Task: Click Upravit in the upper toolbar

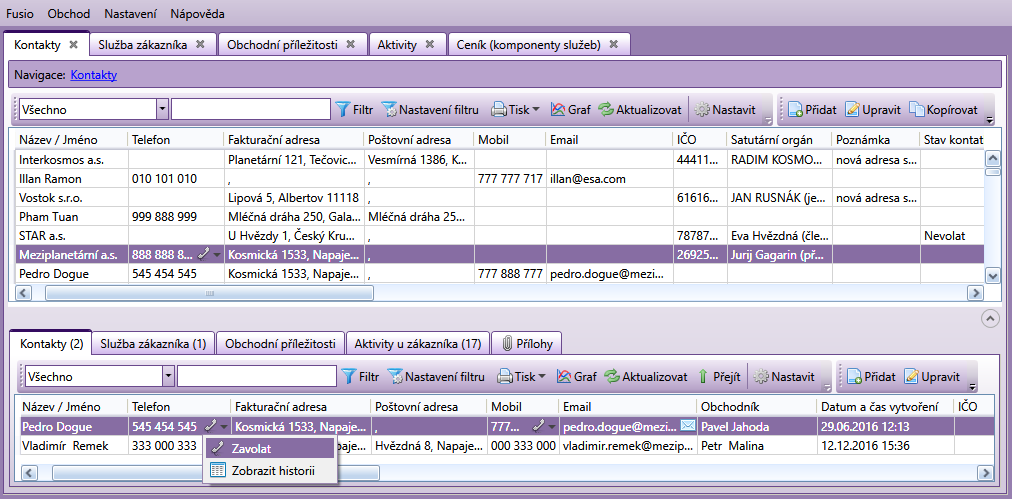Action: (x=873, y=110)
